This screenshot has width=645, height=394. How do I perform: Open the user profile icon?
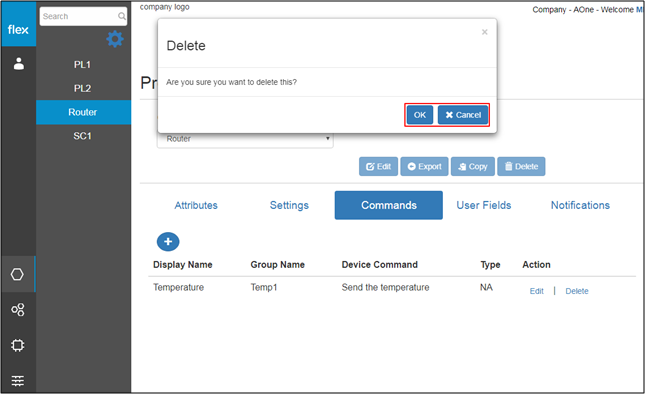pyautogui.click(x=19, y=64)
